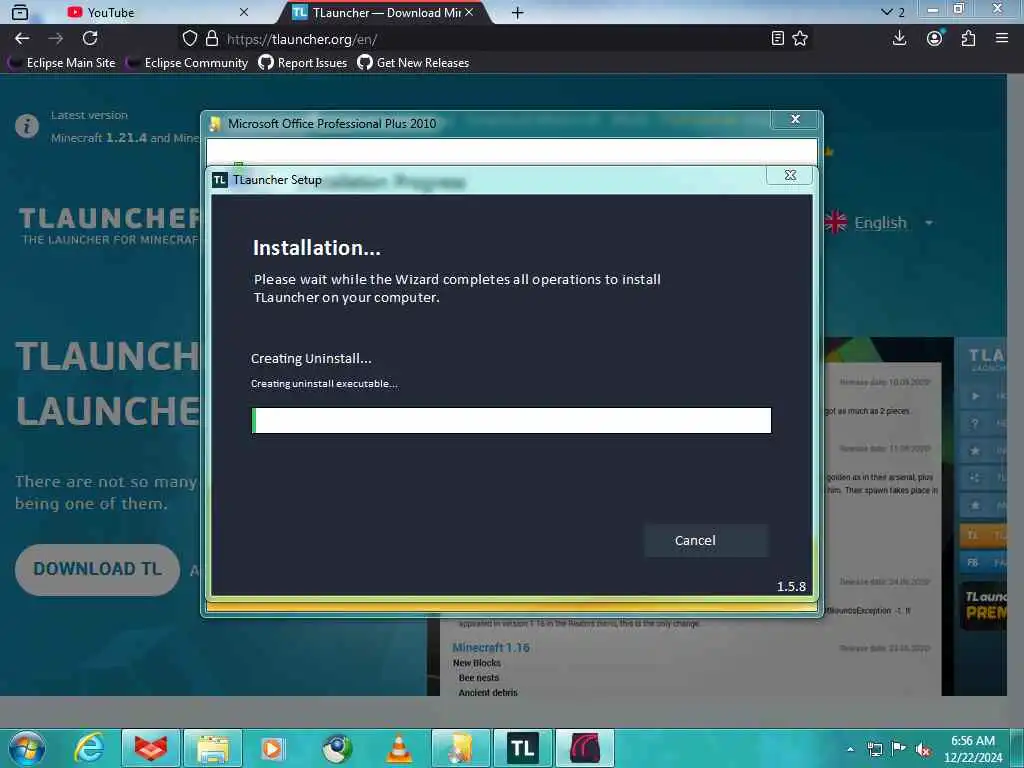The width and height of the screenshot is (1024, 768).
Task: Open the Eclipse Main Site bookmark
Action: [63, 63]
